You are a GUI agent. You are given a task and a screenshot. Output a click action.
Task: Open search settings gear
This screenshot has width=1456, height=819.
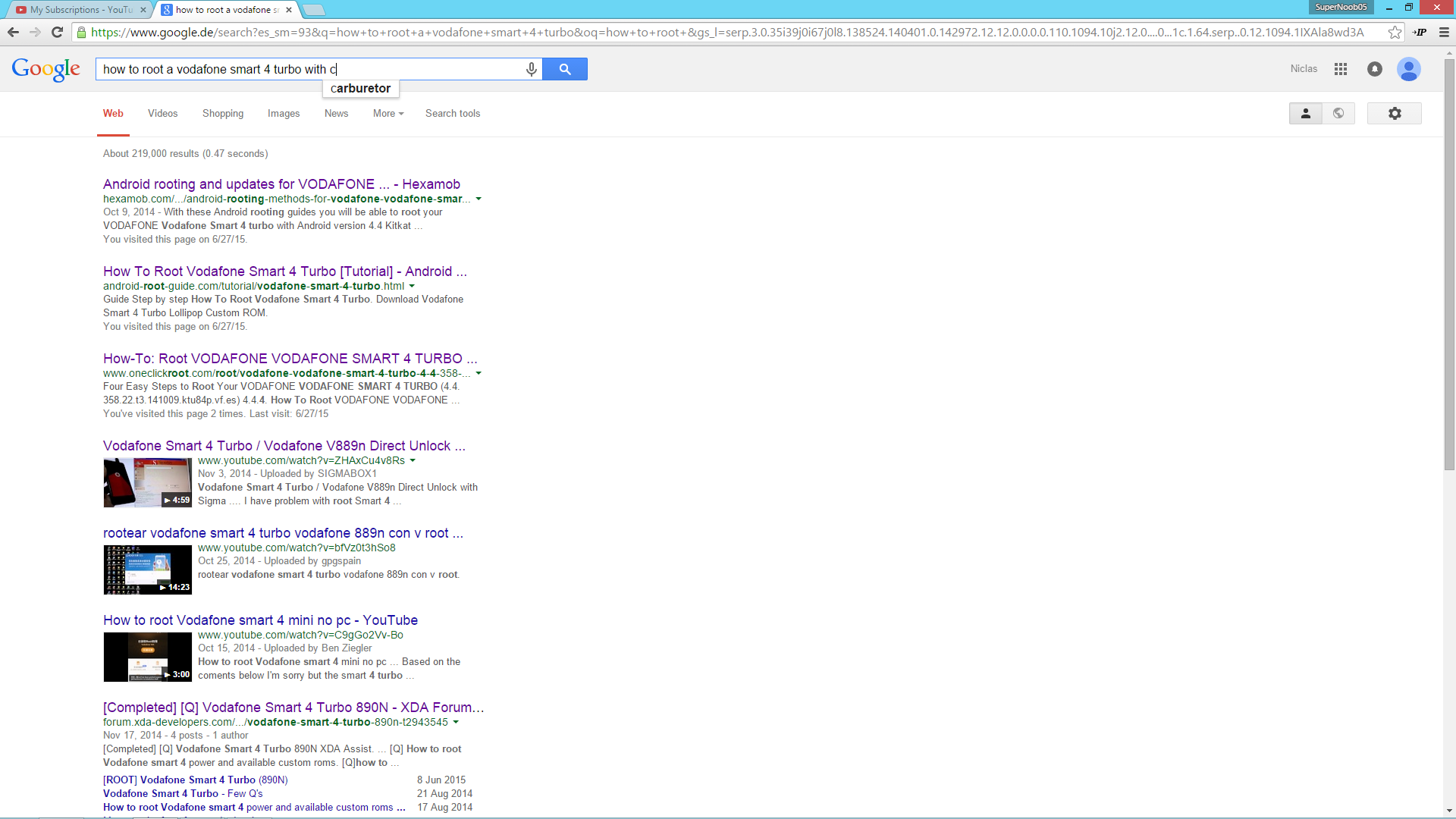[x=1395, y=113]
